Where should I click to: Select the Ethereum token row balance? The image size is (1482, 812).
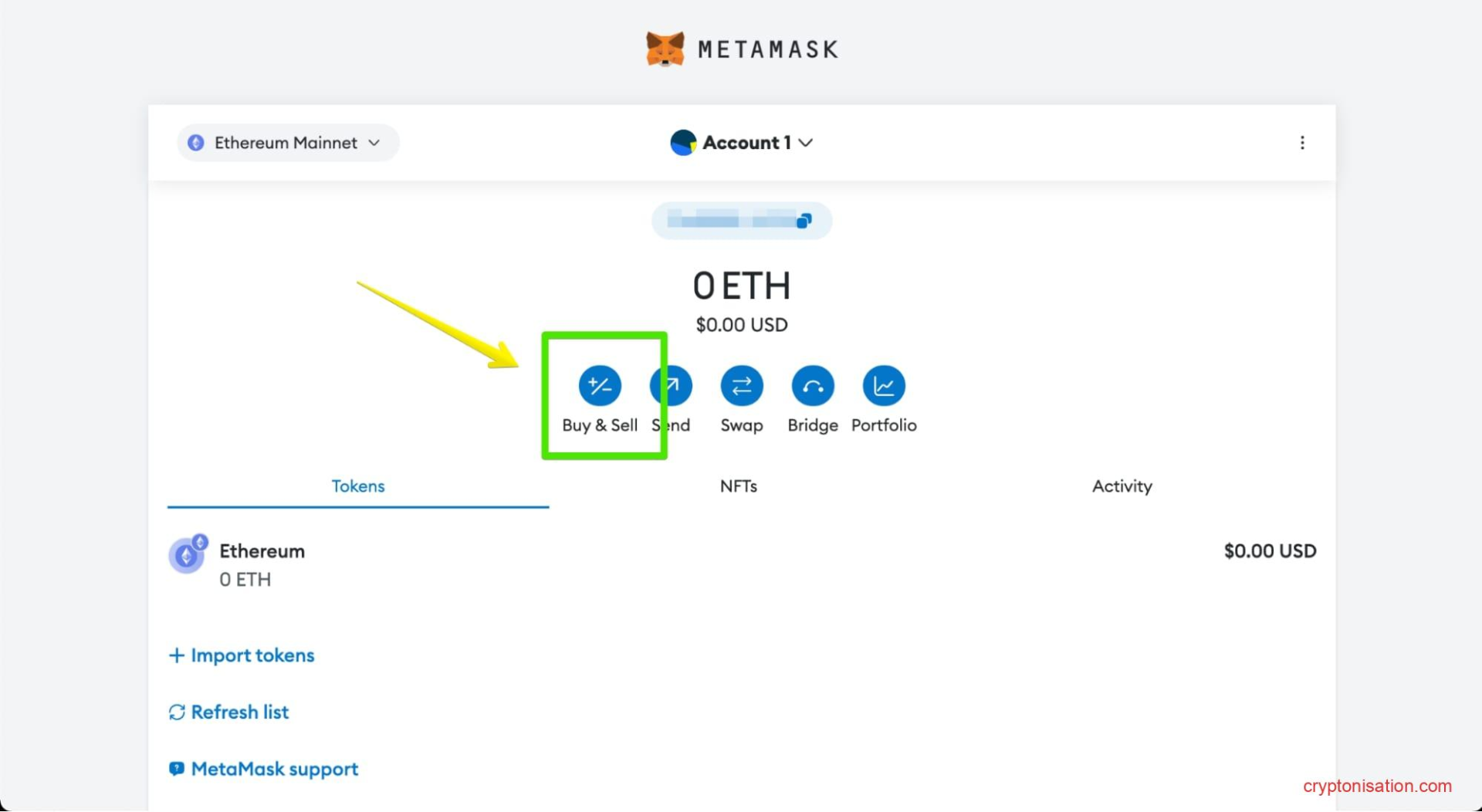[1269, 551]
